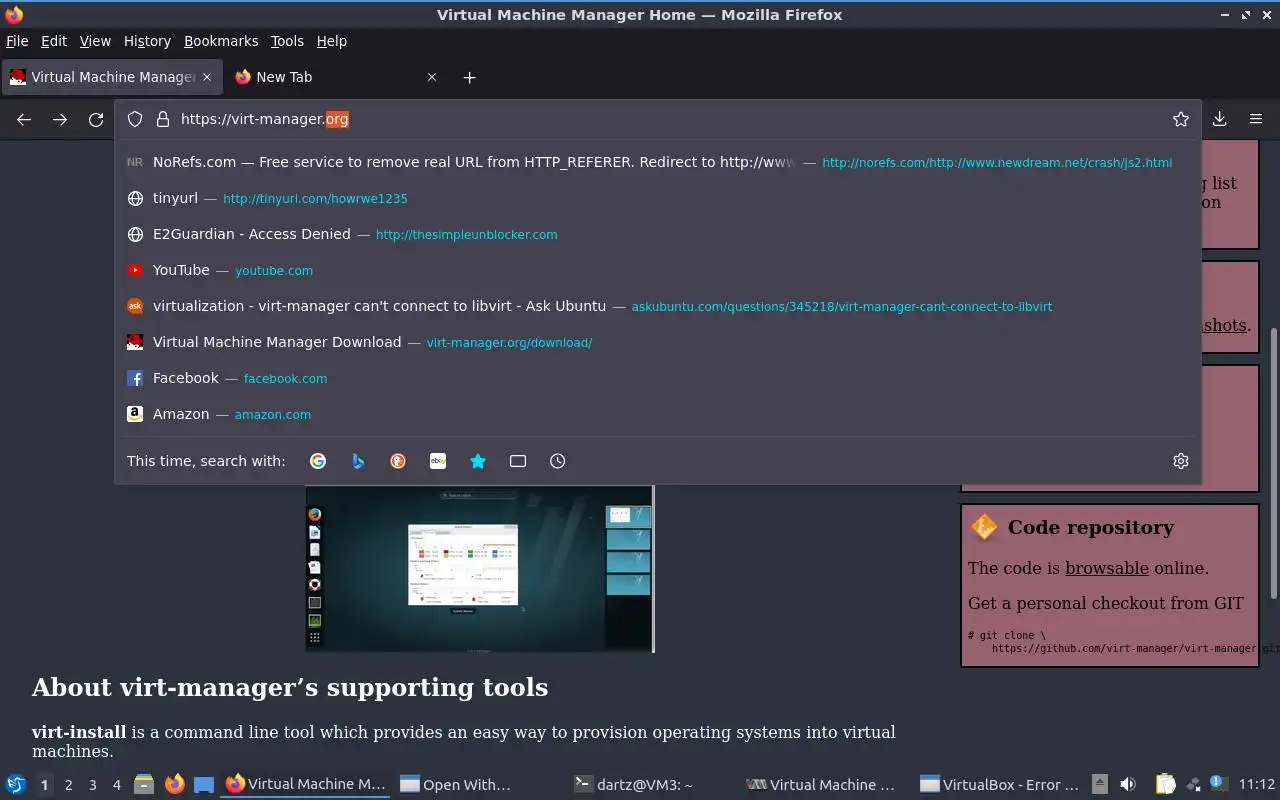Choose the Facebook suggestion
This screenshot has height=800, width=1280.
[658, 378]
